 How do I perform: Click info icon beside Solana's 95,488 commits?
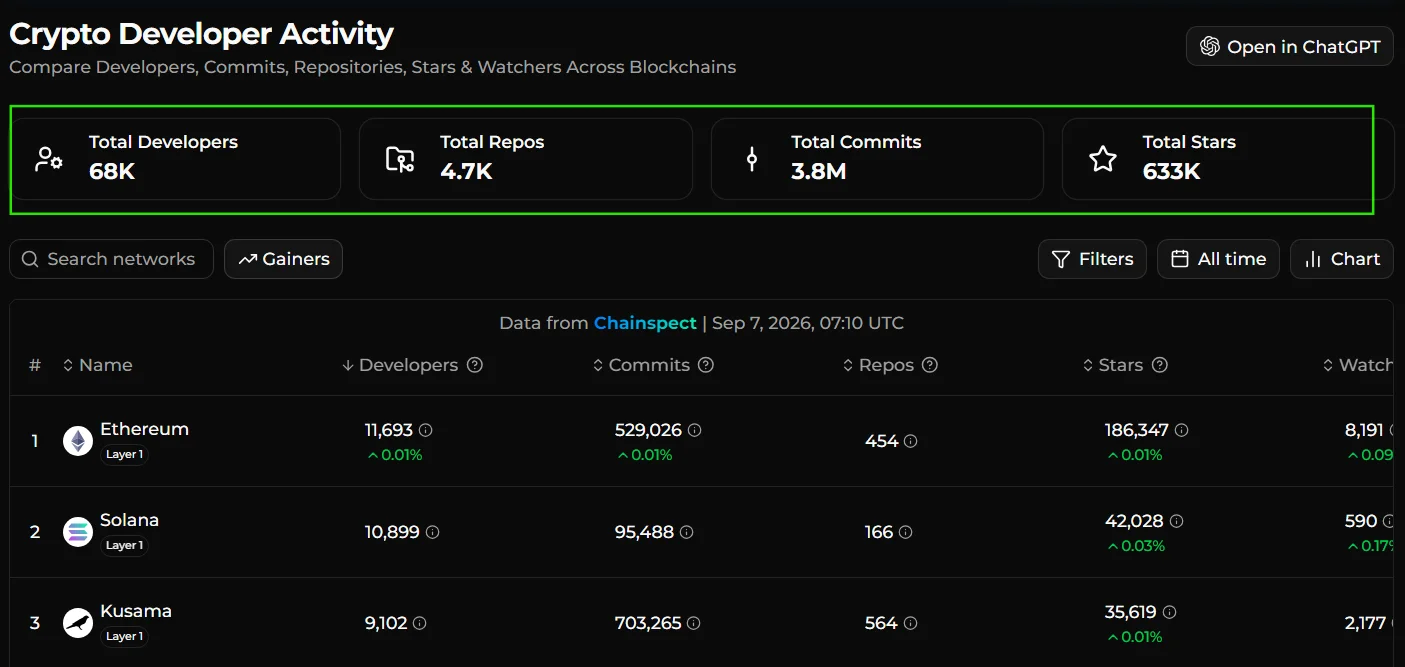pos(687,533)
